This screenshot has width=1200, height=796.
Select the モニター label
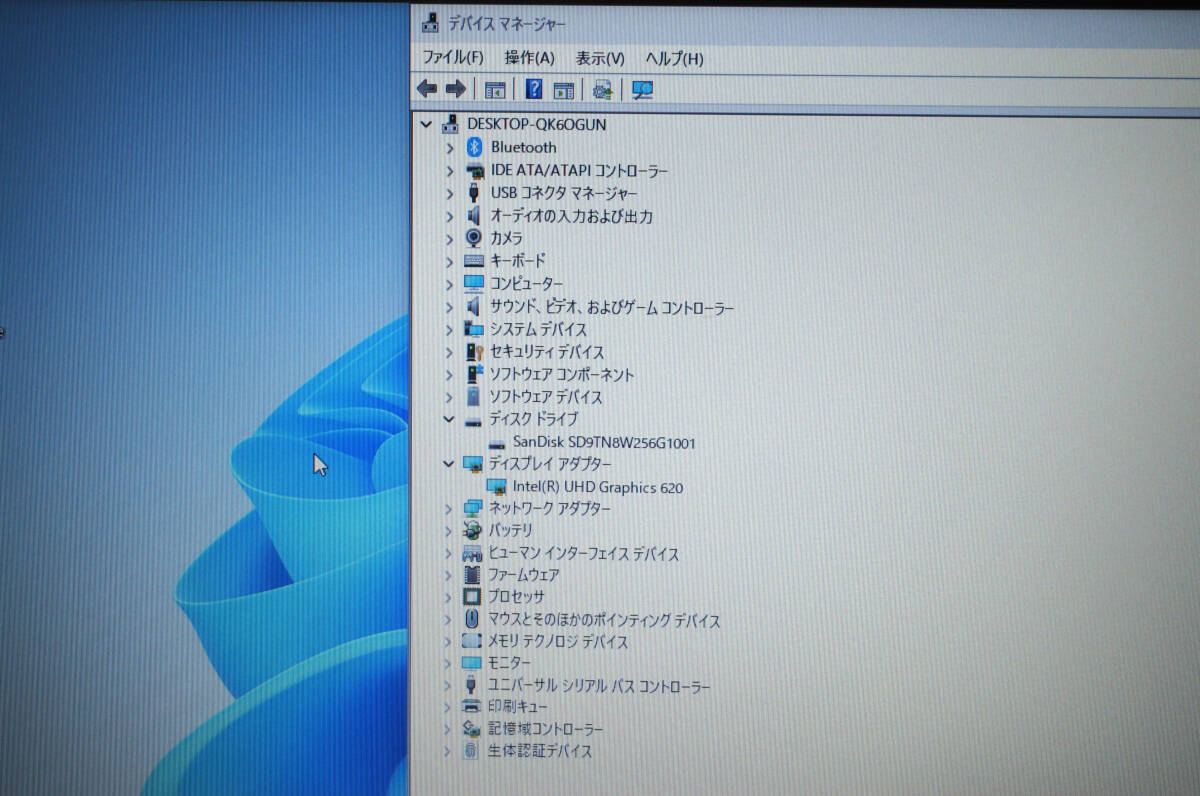point(509,662)
